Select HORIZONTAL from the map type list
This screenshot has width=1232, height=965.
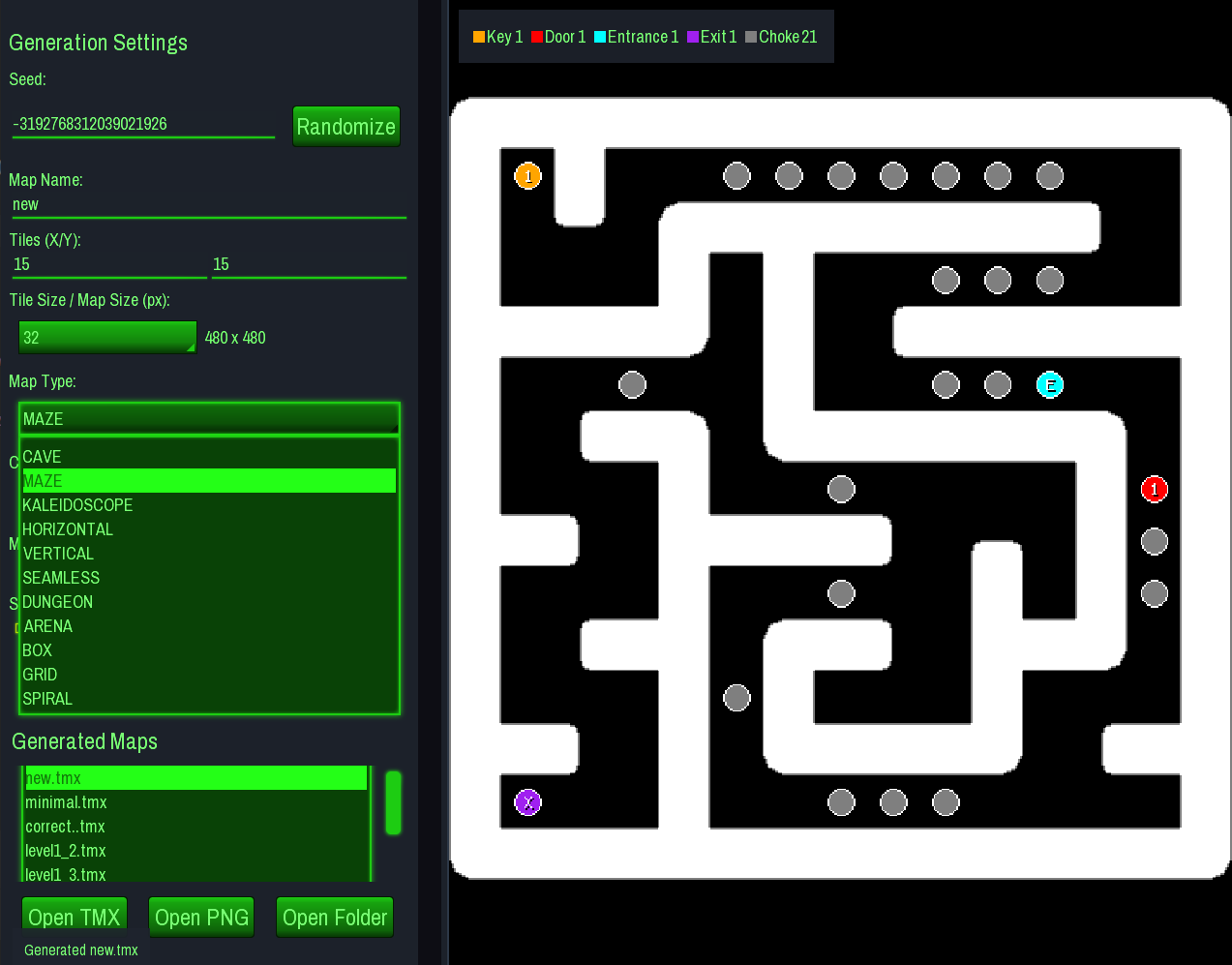(209, 529)
